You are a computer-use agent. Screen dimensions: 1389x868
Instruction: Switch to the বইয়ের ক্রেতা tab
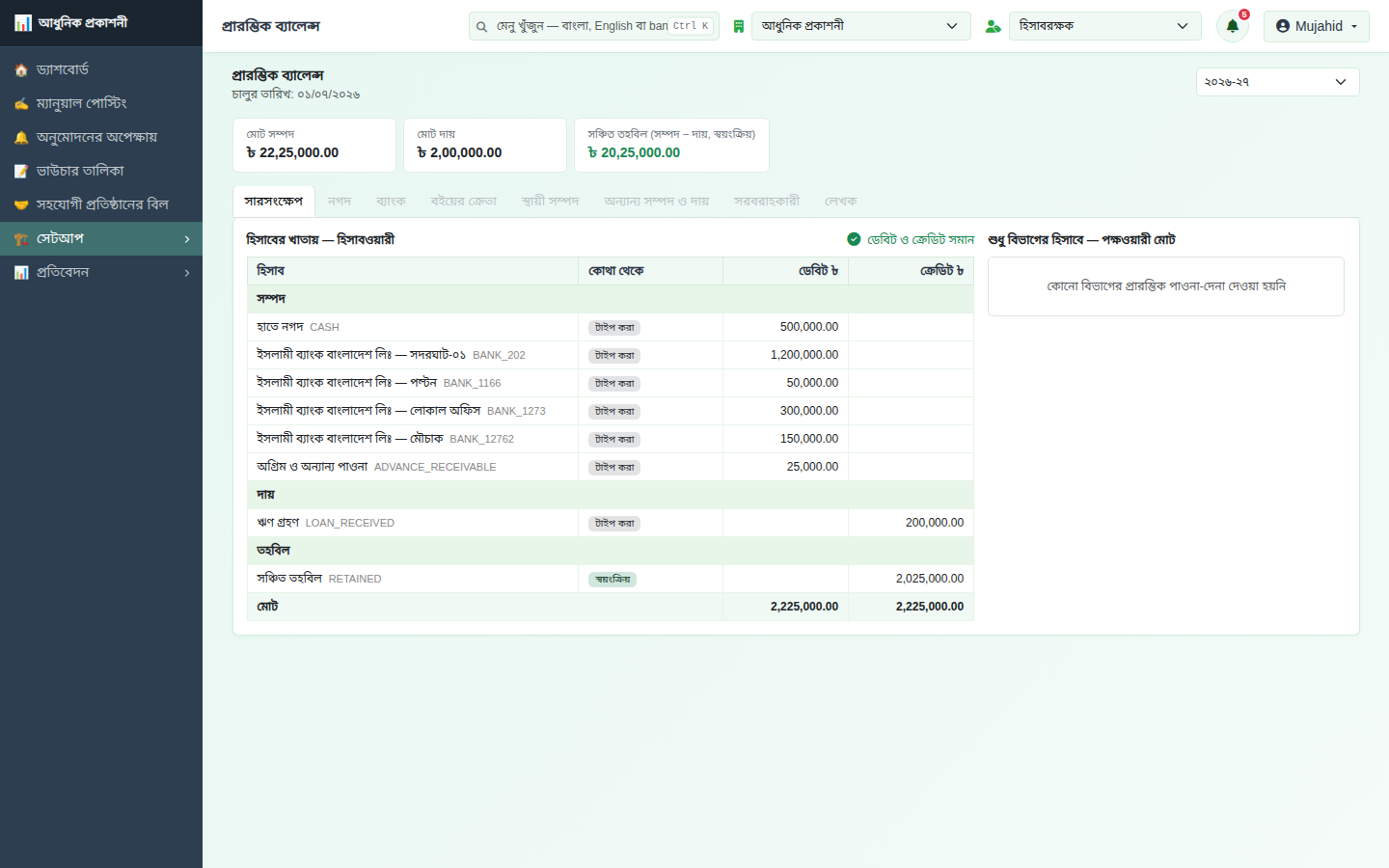[464, 202]
